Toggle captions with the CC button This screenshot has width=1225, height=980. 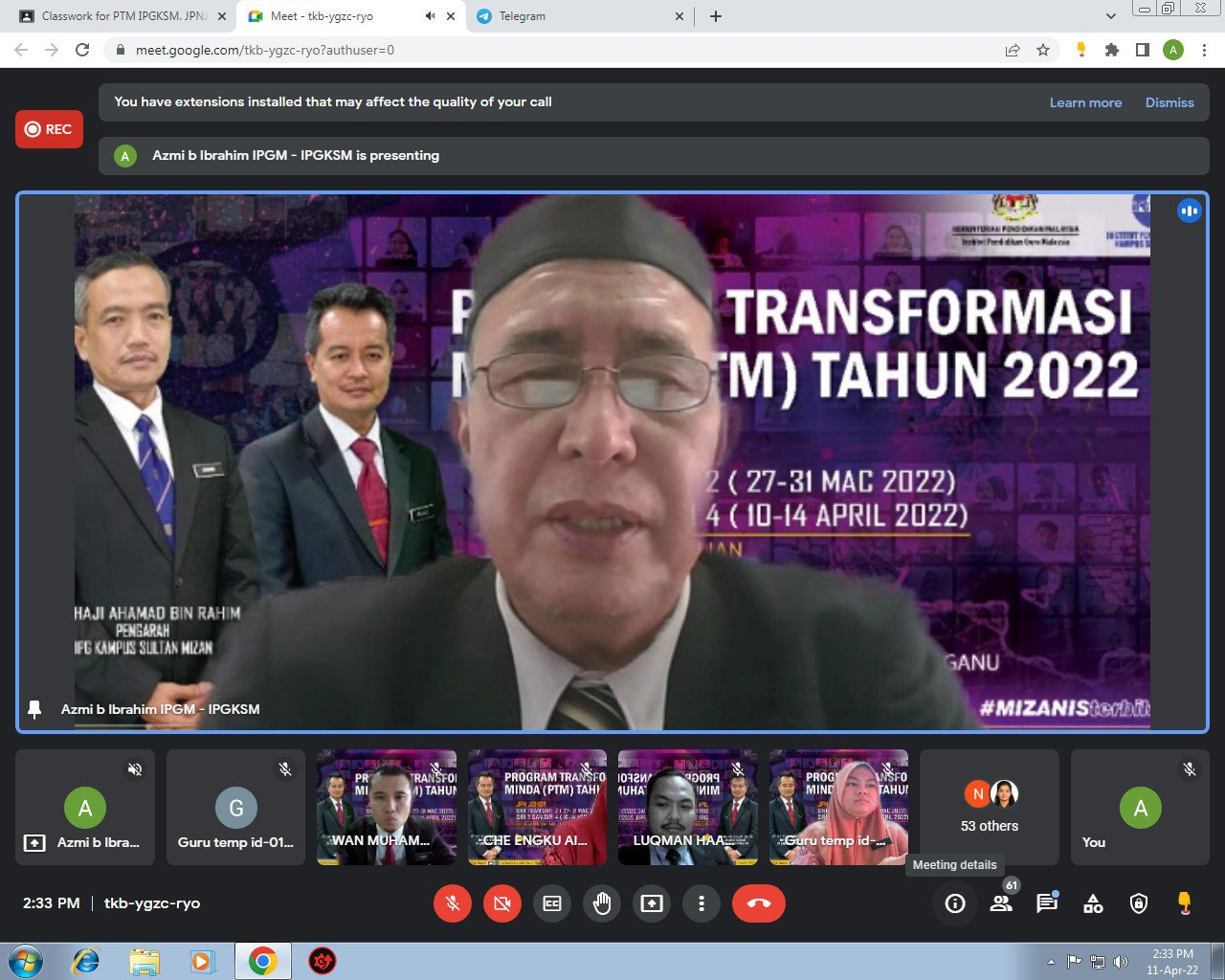tap(552, 903)
